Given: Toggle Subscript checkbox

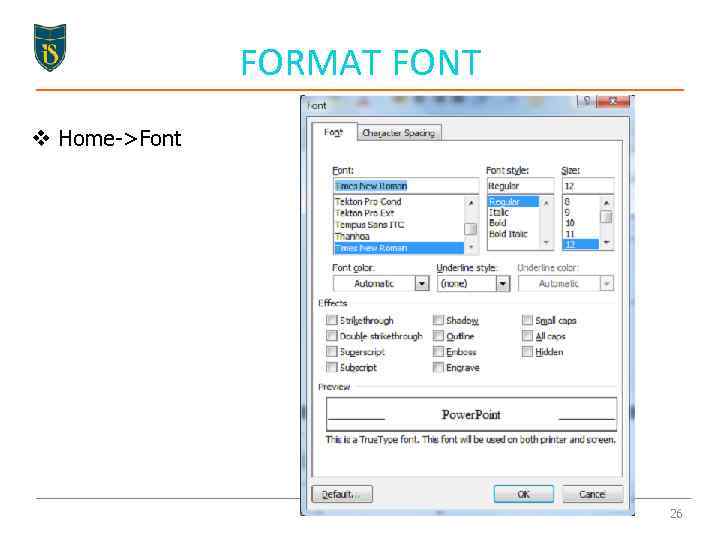Looking at the screenshot, I should [332, 367].
